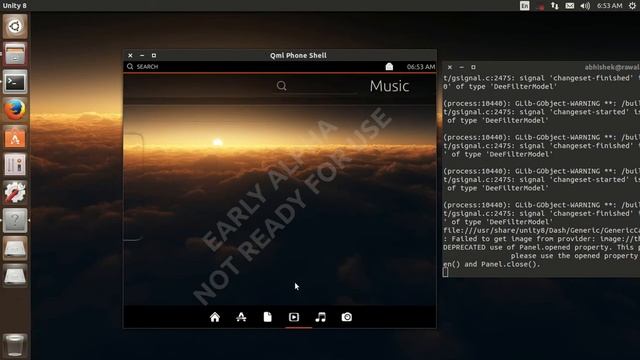Viewport: 640px width, 360px height.
Task: Open Ubuntu Software Center in launcher
Action: click(x=15, y=138)
